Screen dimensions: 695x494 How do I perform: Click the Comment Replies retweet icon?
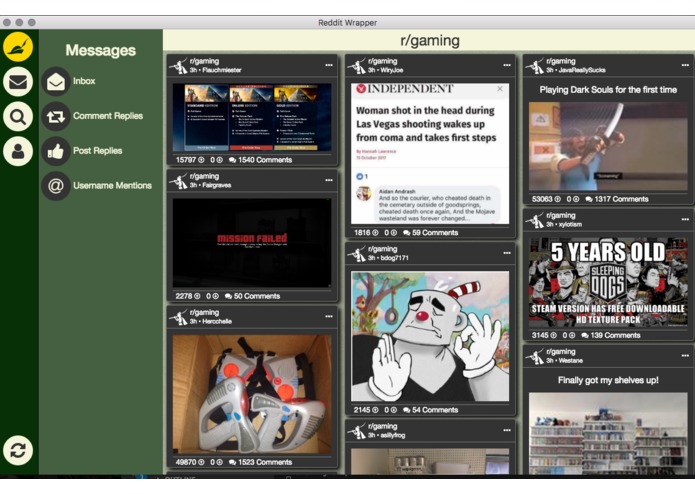[x=56, y=117]
